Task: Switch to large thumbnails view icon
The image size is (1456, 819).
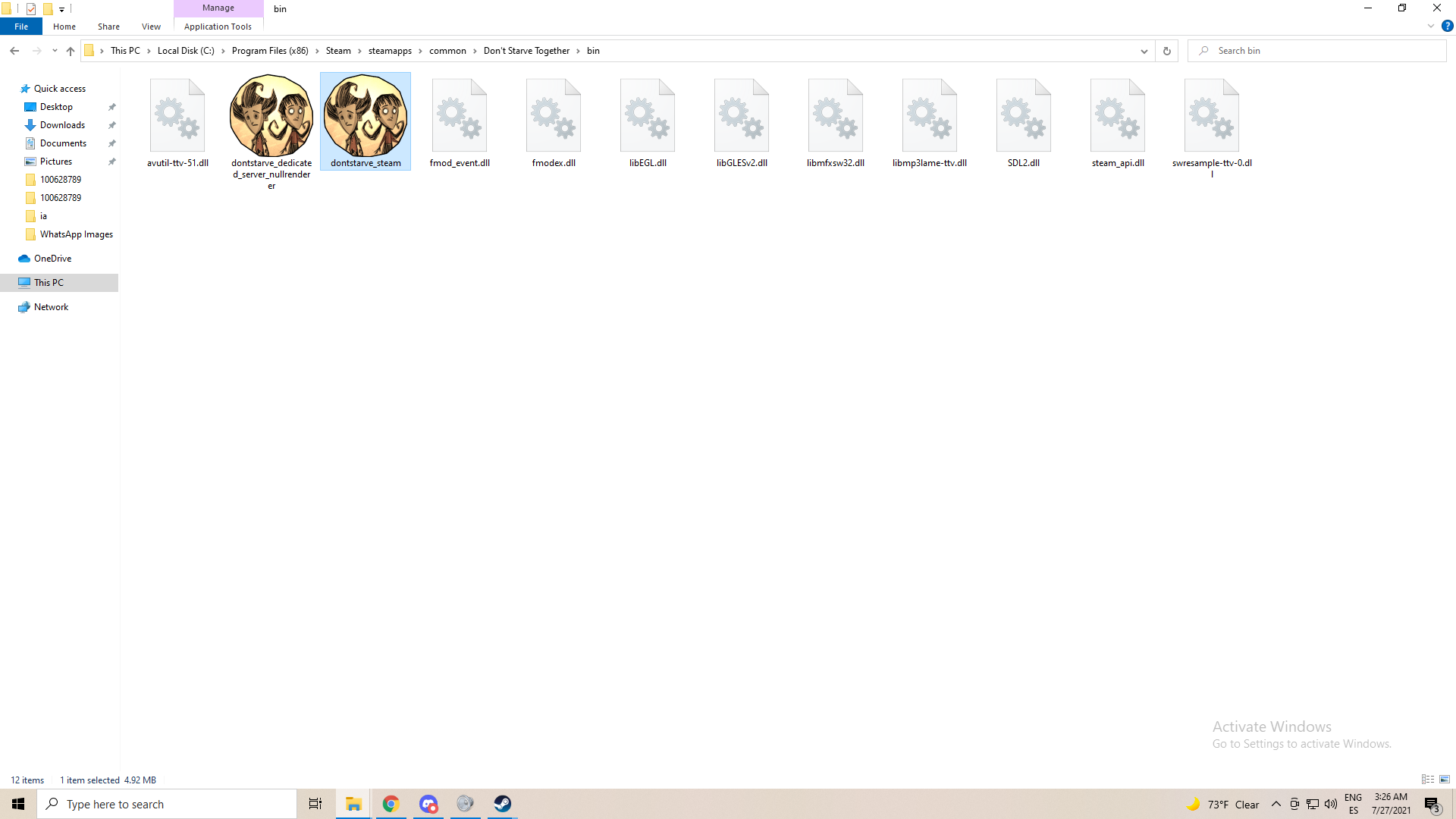Action: pyautogui.click(x=1445, y=780)
